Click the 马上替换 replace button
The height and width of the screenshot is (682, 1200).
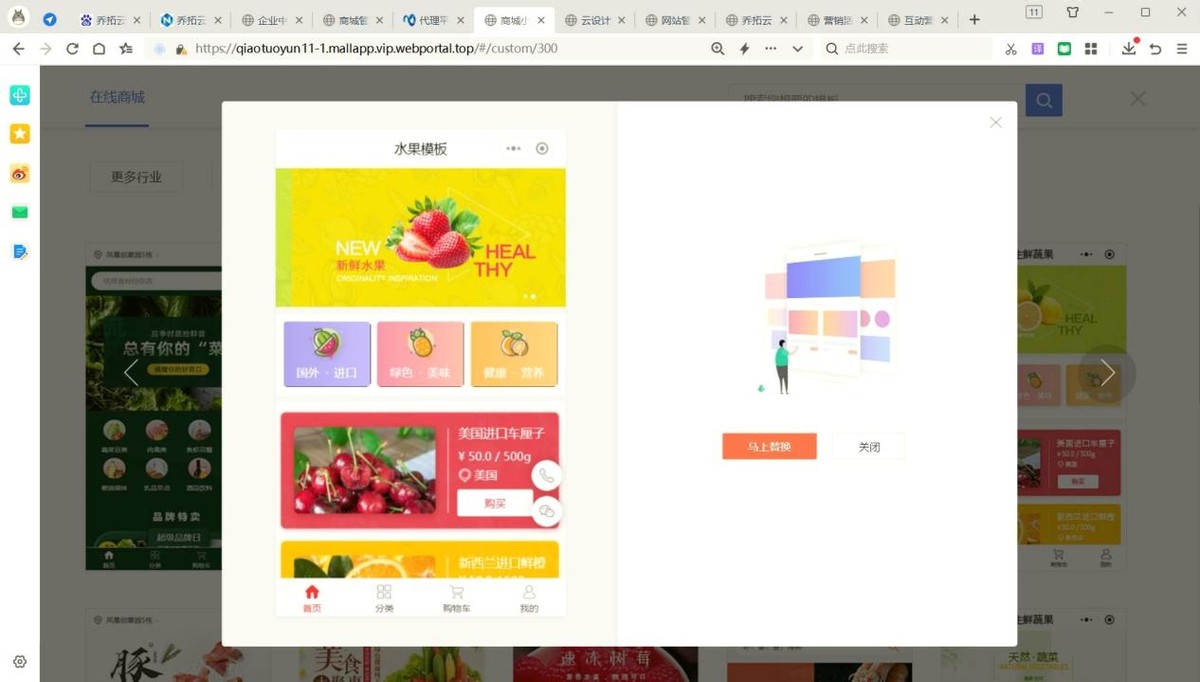[768, 446]
